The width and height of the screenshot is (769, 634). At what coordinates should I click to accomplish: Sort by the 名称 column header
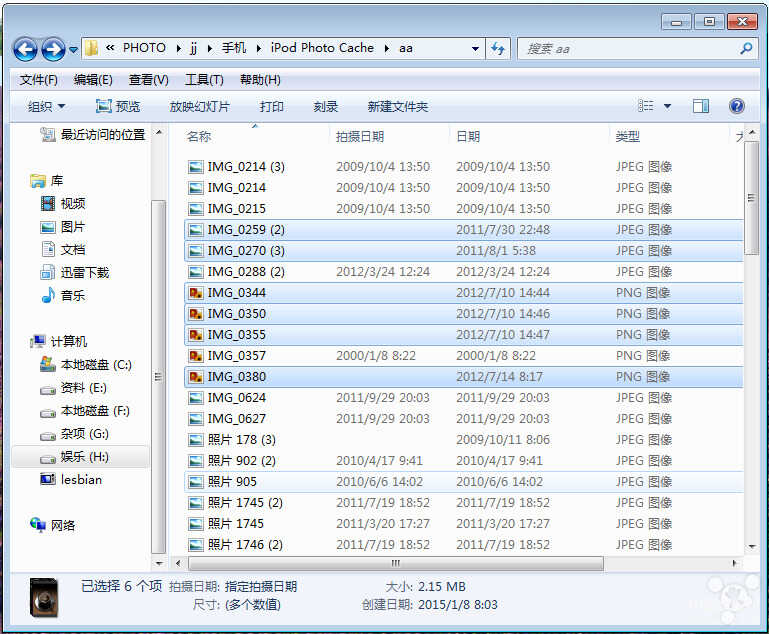point(199,136)
